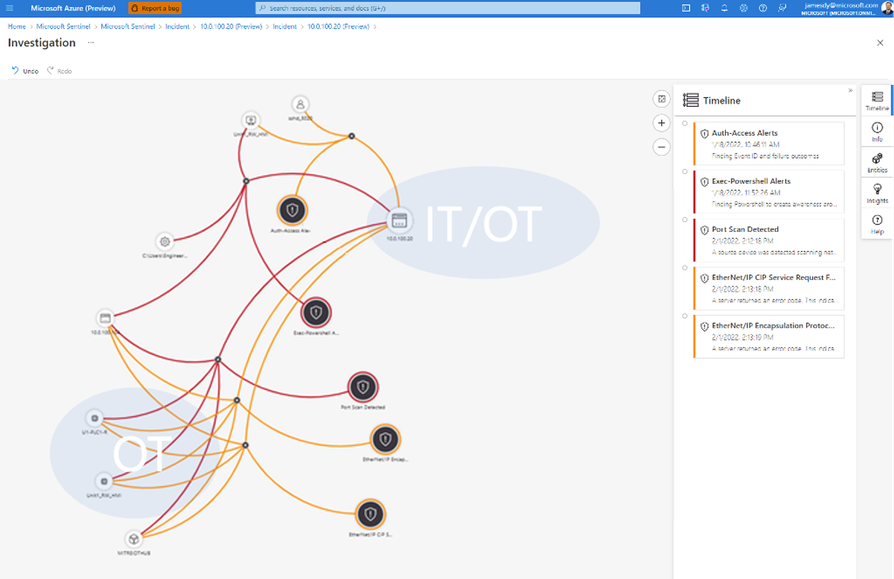Select the IP node linked to the OT devices

[x=105, y=318]
